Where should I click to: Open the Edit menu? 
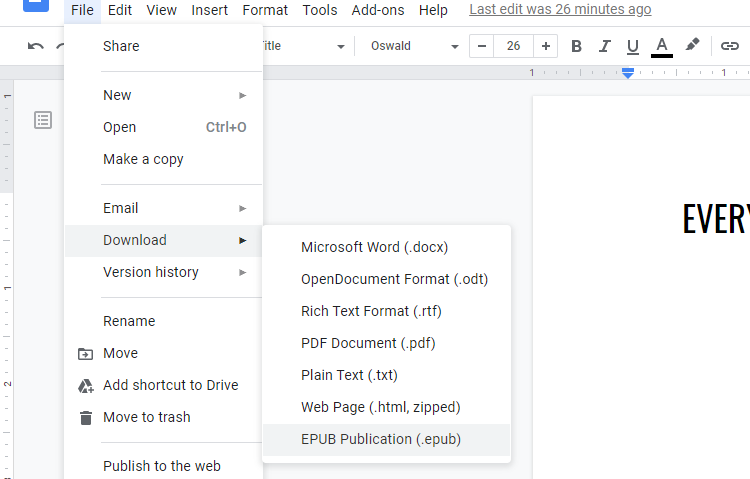pos(120,10)
